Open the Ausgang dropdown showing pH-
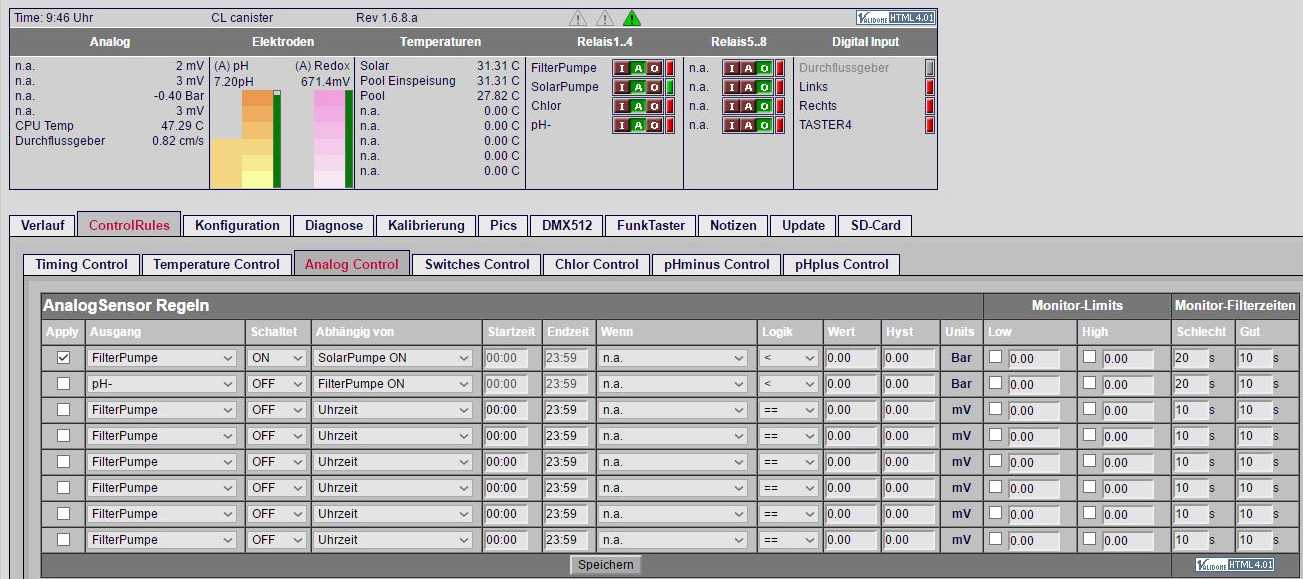The height and width of the screenshot is (579, 1303). 162,383
